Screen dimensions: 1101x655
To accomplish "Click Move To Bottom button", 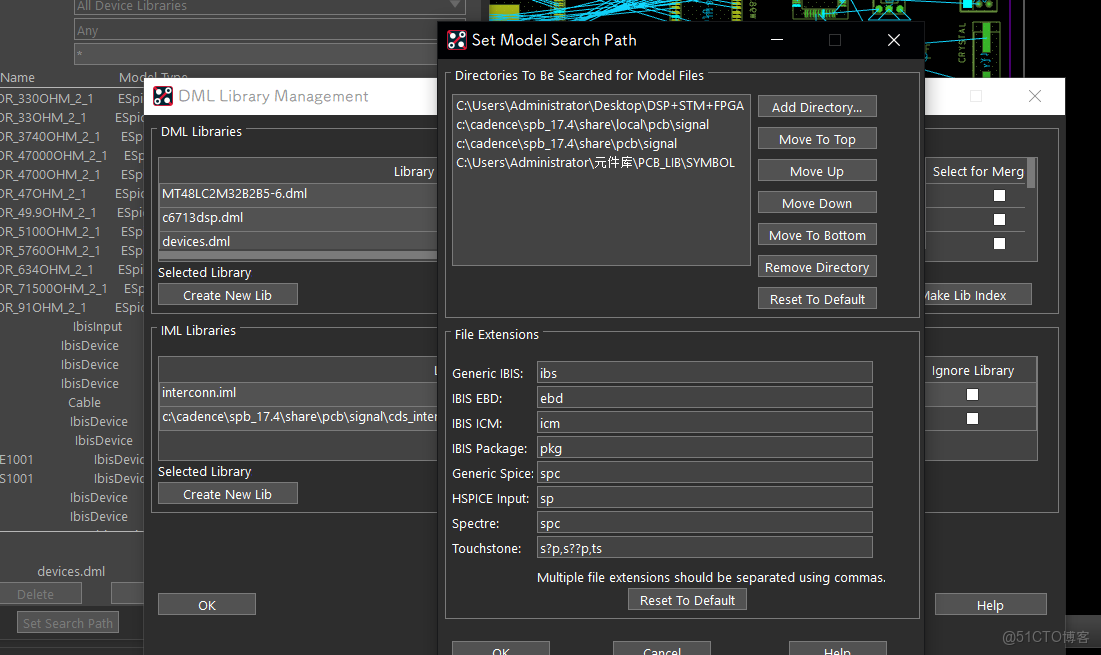I will click(x=817, y=235).
